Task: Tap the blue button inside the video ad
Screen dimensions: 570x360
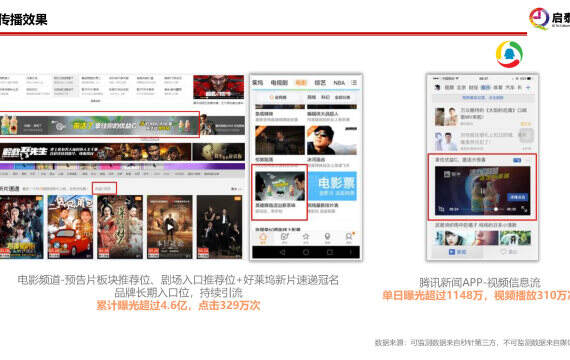Action: click(517, 197)
